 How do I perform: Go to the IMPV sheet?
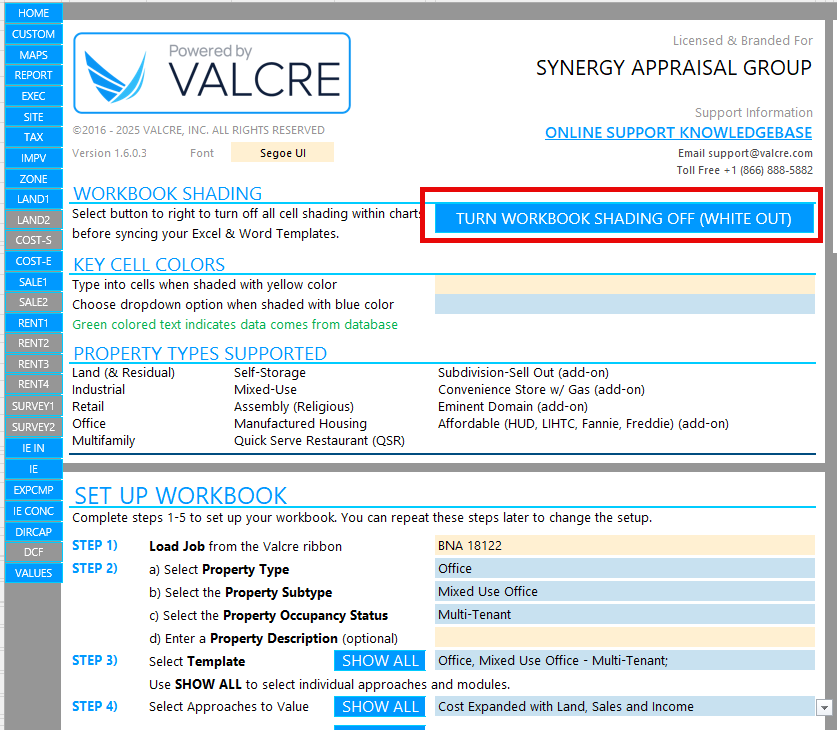(34, 158)
